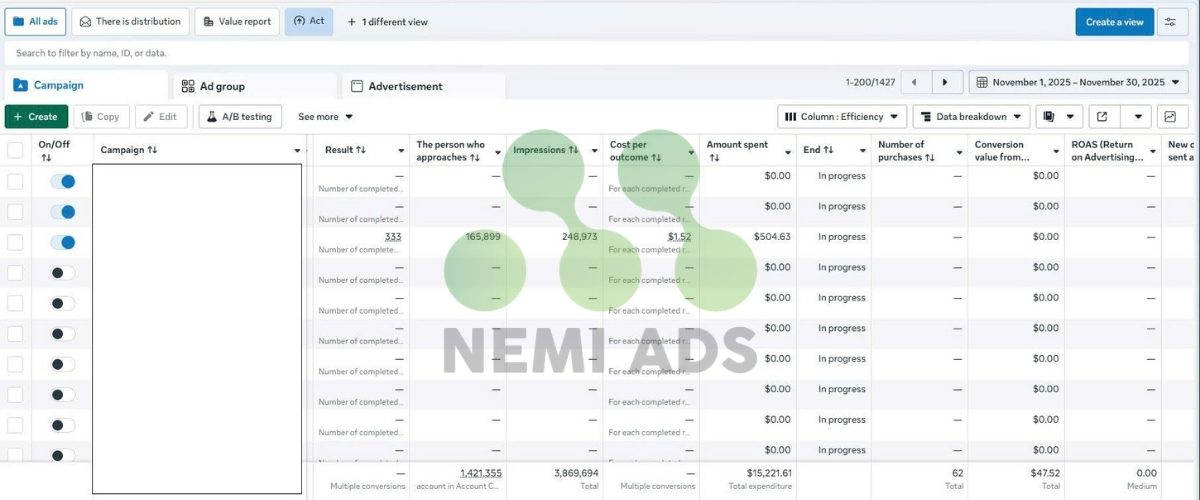The width and height of the screenshot is (1200, 500).
Task: Click the 333 result value
Action: point(393,237)
